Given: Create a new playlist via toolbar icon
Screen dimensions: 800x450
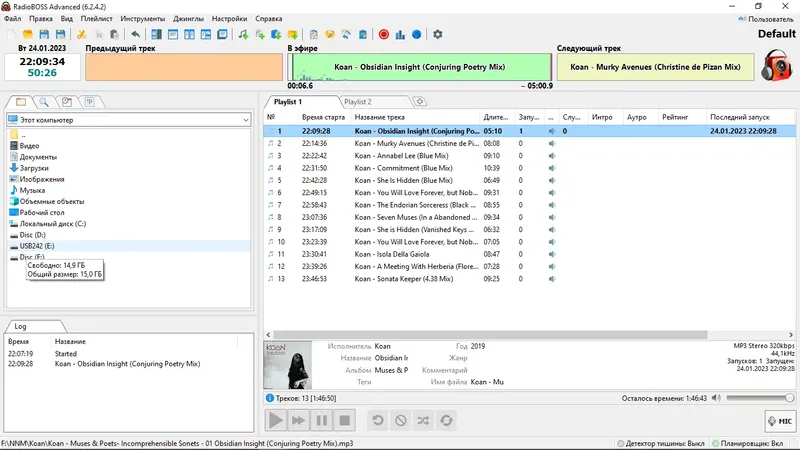Looking at the screenshot, I should pyautogui.click(x=11, y=34).
